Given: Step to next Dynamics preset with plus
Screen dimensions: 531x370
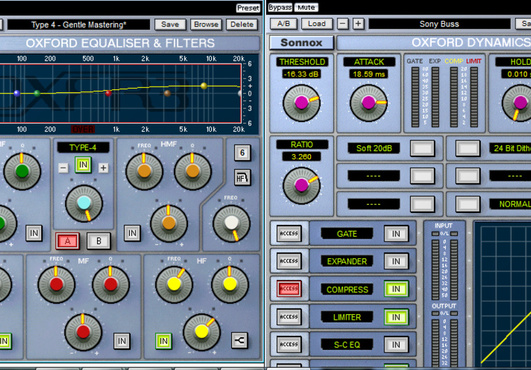Looking at the screenshot, I should point(358,24).
